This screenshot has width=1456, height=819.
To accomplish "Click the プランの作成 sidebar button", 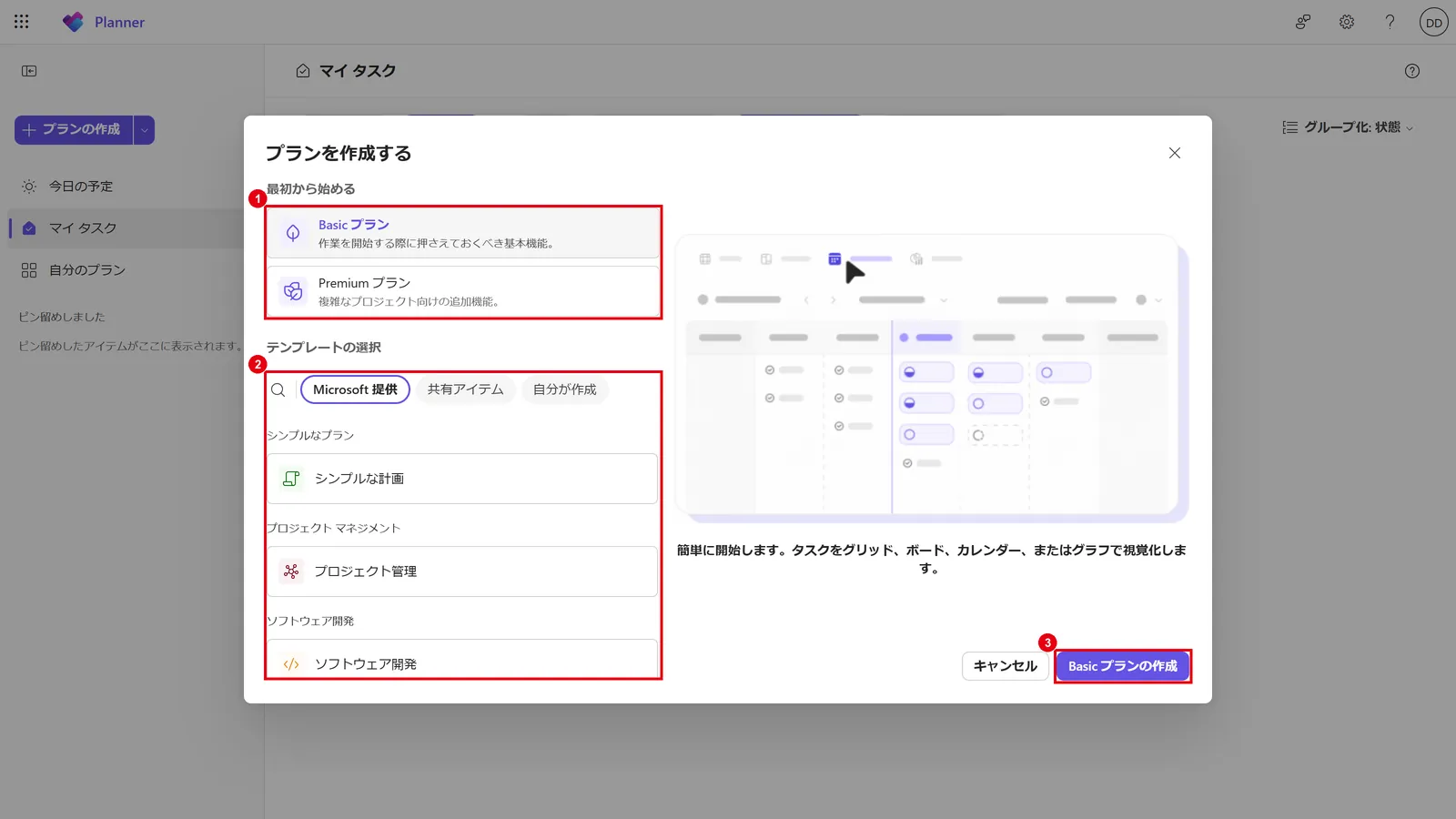I will point(74,130).
